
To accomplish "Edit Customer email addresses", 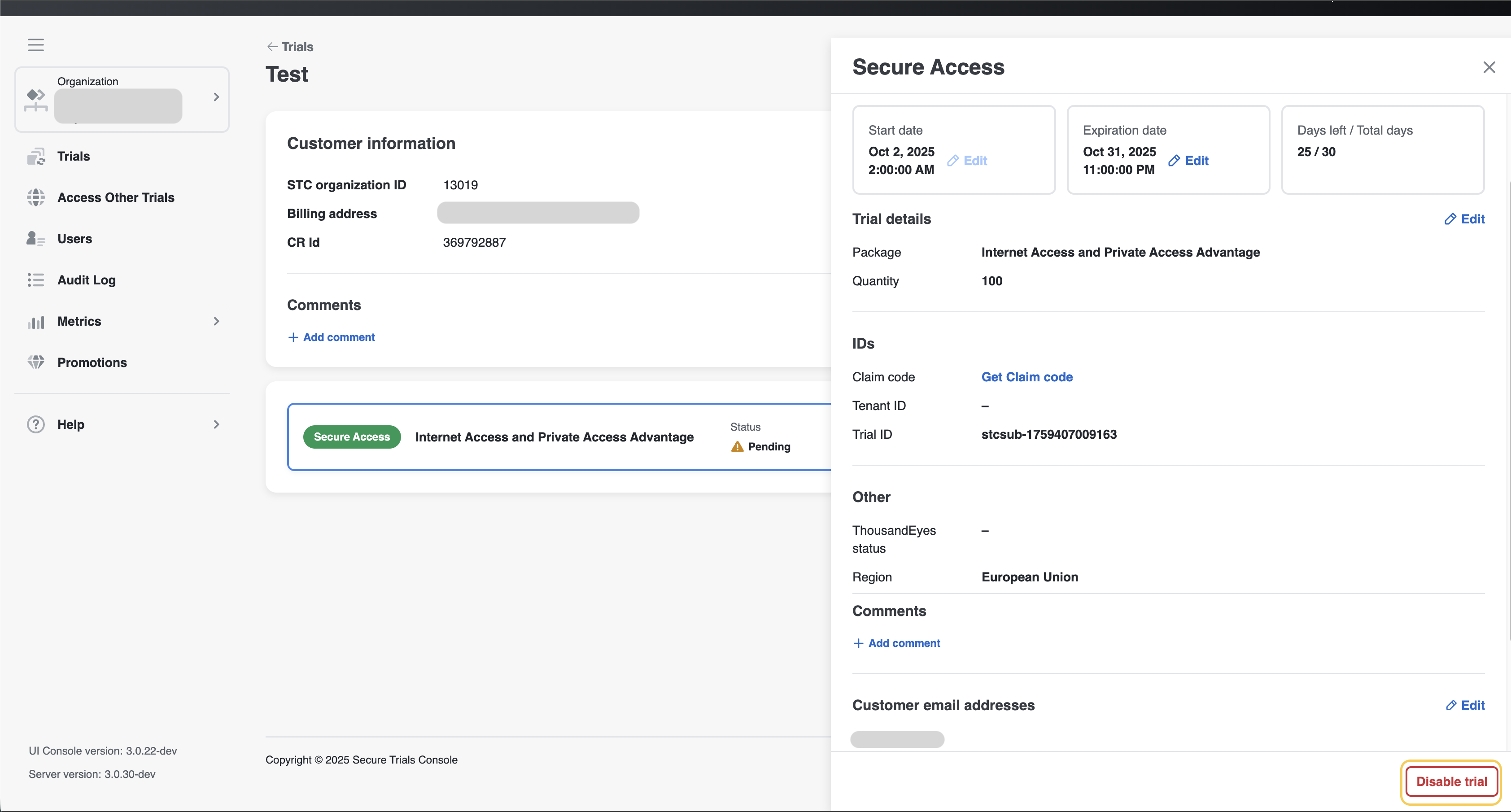I will [1465, 705].
